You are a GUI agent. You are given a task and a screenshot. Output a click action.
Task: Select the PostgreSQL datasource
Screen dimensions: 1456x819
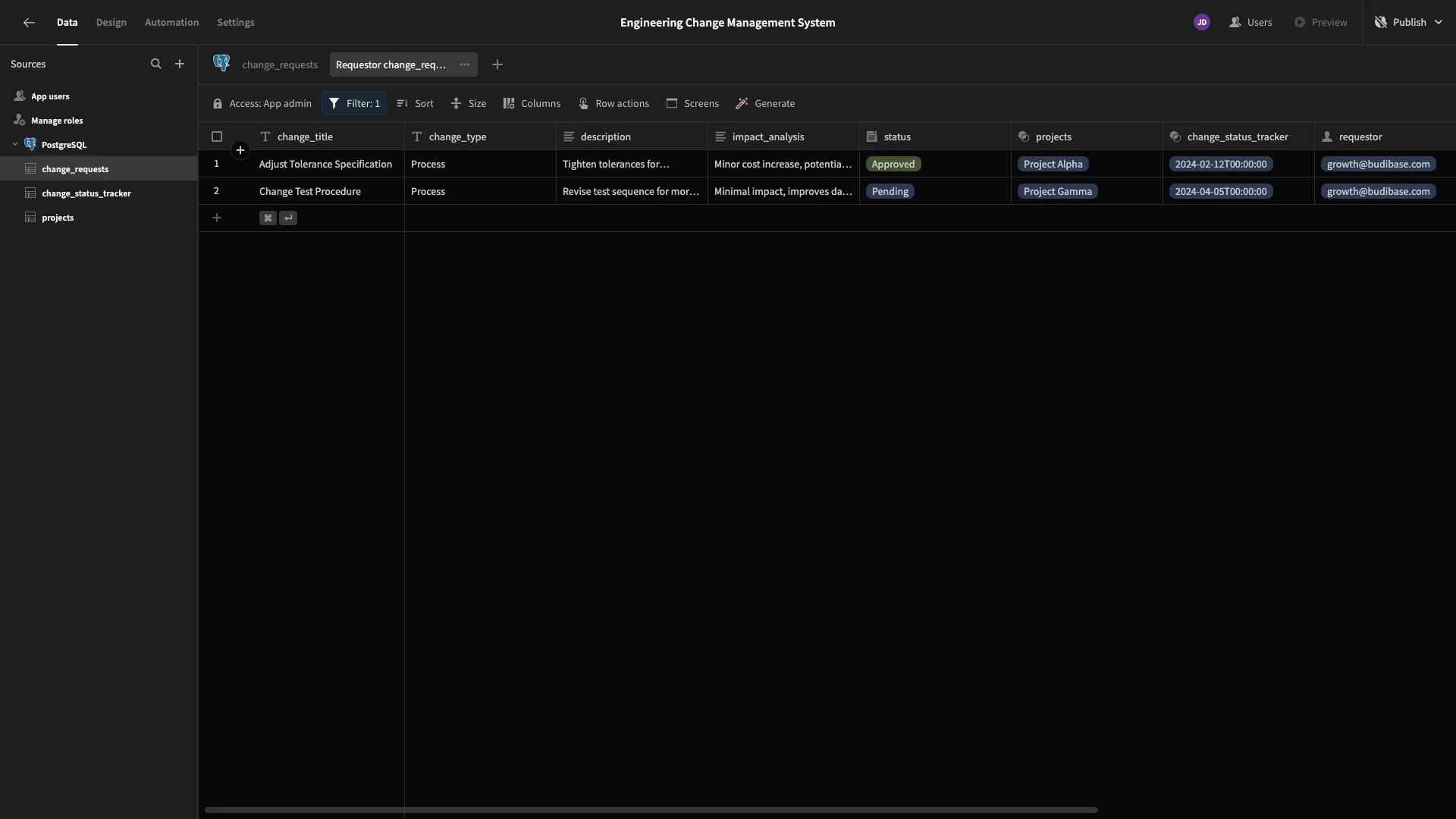click(64, 145)
